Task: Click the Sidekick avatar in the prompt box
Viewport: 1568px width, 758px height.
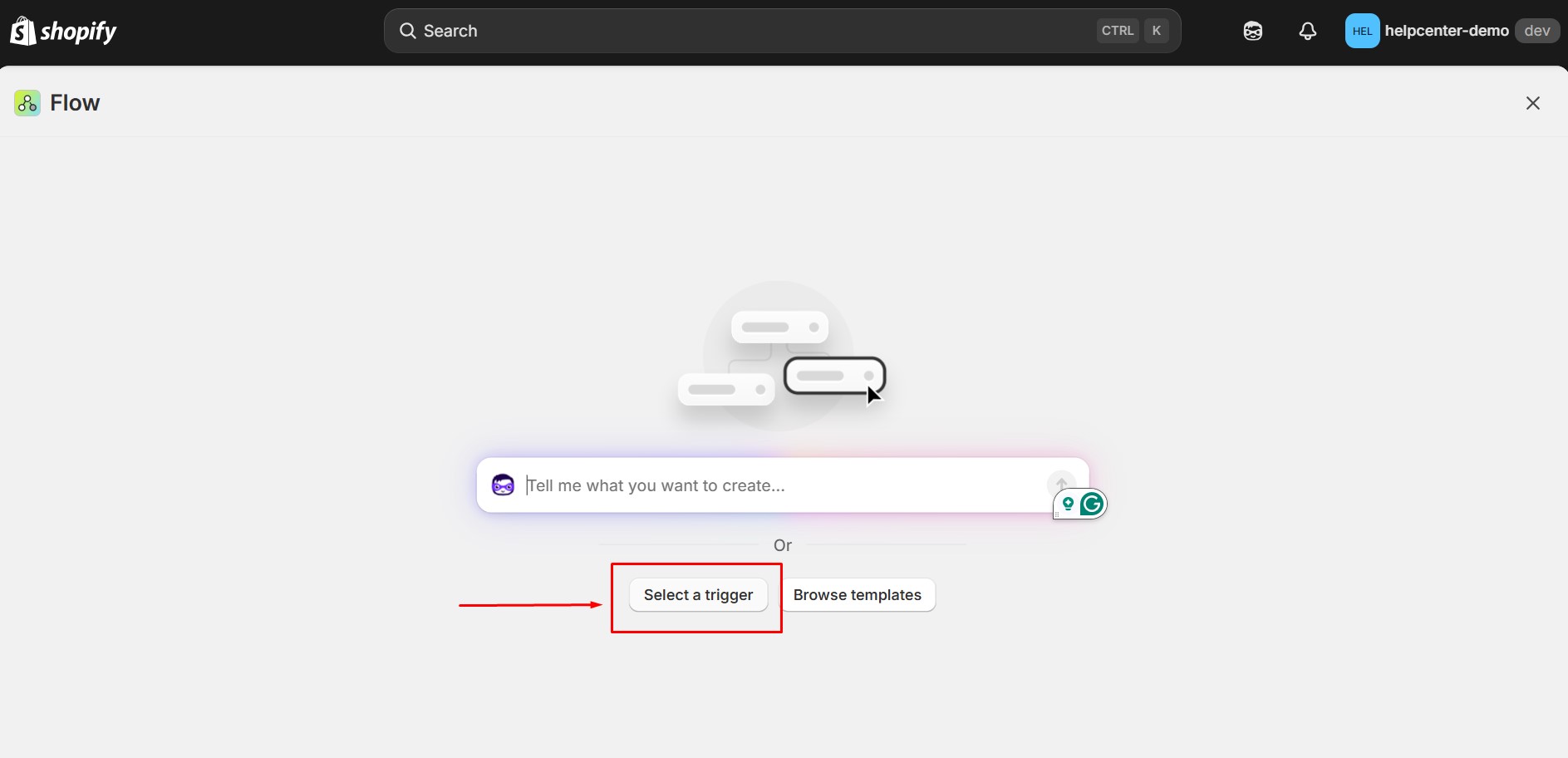Action: click(503, 485)
